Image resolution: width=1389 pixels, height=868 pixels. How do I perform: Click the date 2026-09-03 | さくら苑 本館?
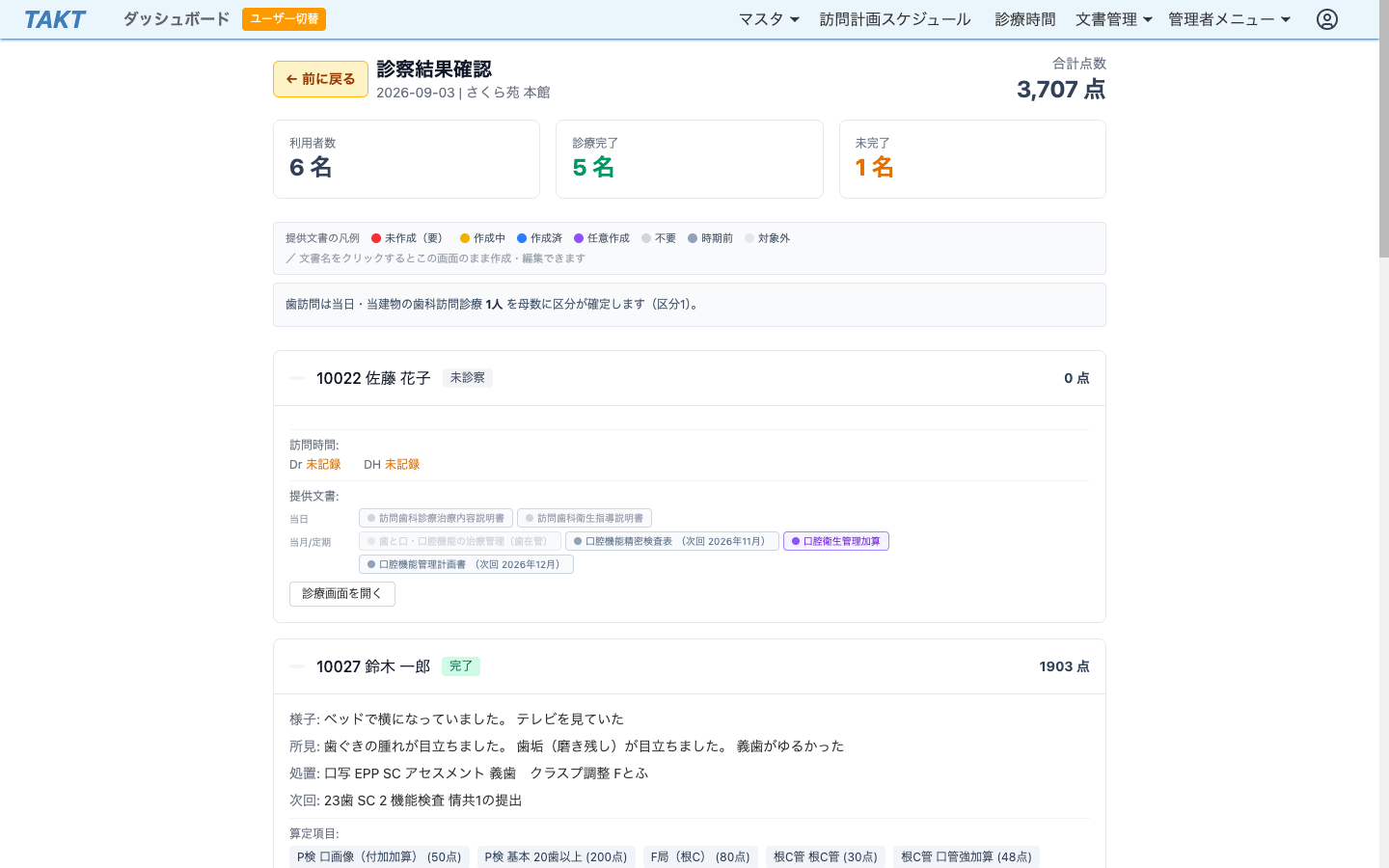463,93
